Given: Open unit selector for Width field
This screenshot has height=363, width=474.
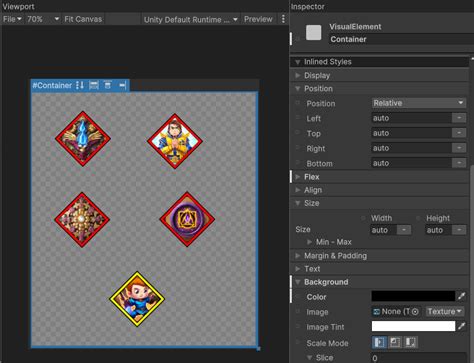Looking at the screenshot, I should click(404, 230).
